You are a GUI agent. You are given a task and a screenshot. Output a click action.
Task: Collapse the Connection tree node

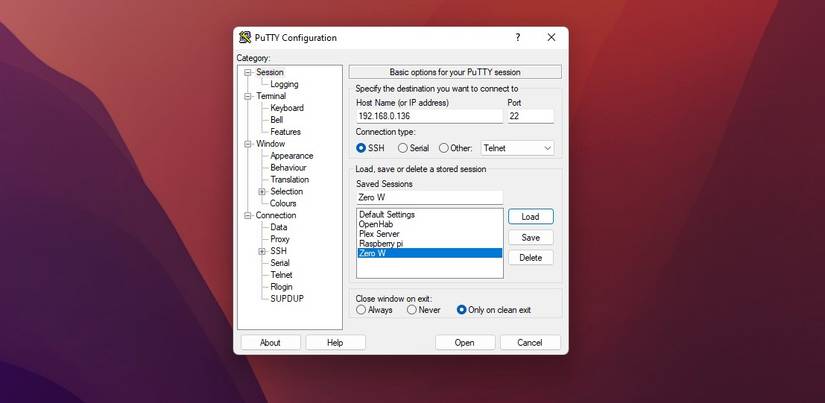[248, 216]
